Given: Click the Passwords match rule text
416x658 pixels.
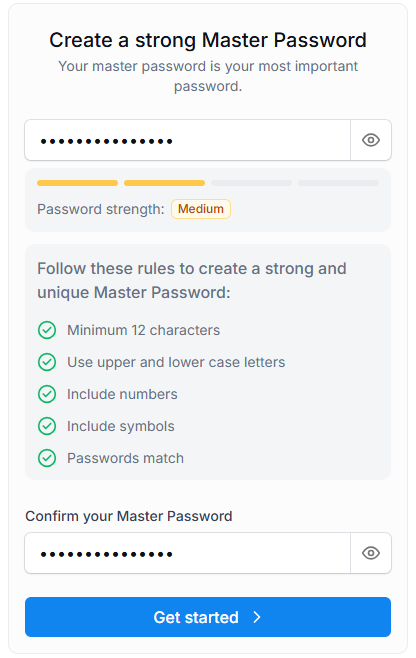Looking at the screenshot, I should point(126,458).
